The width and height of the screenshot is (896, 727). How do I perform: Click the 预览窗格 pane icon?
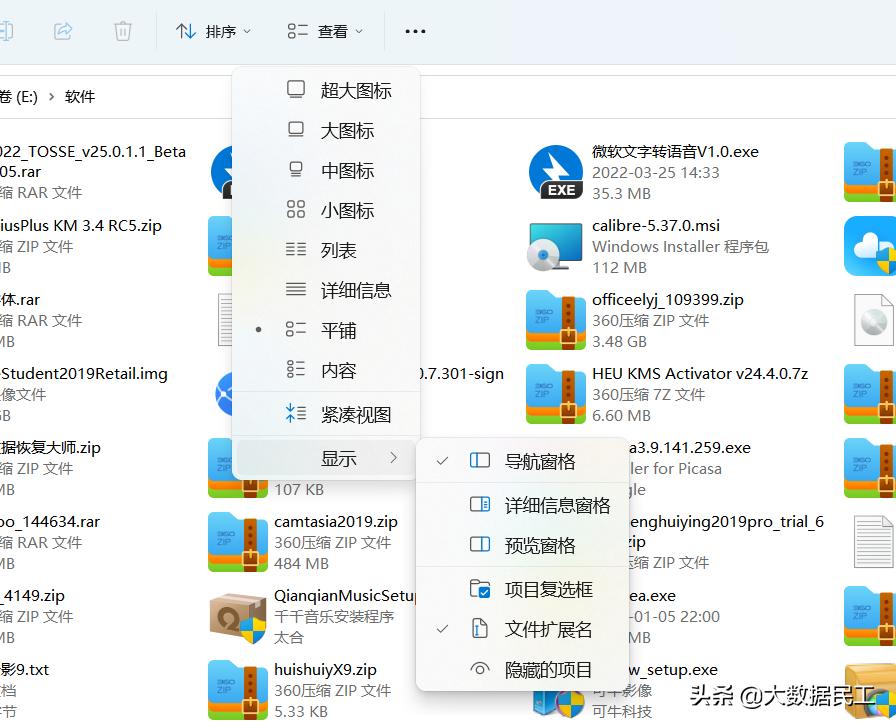tap(479, 544)
